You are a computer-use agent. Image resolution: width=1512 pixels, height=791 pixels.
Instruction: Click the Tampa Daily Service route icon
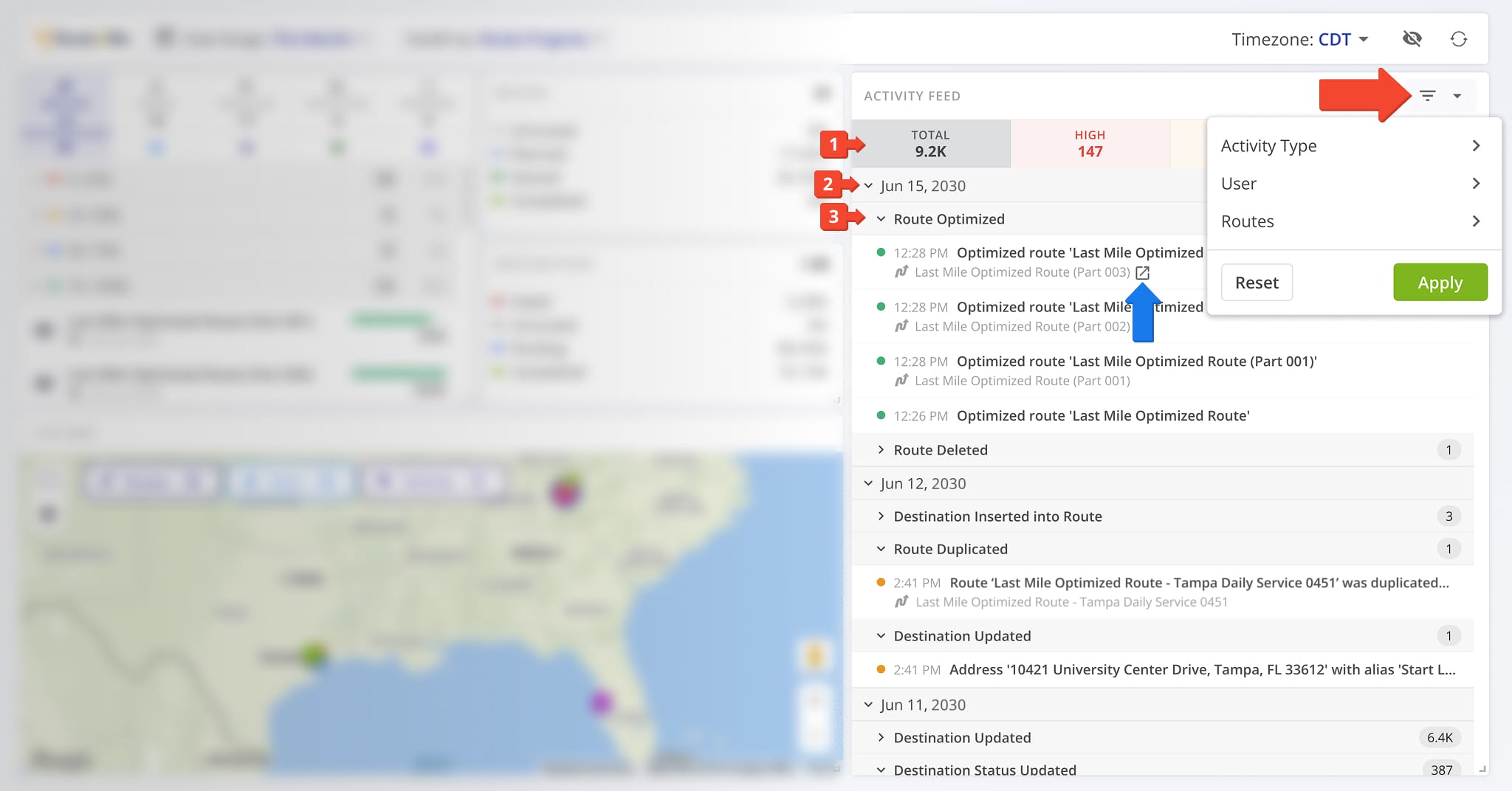click(x=901, y=602)
